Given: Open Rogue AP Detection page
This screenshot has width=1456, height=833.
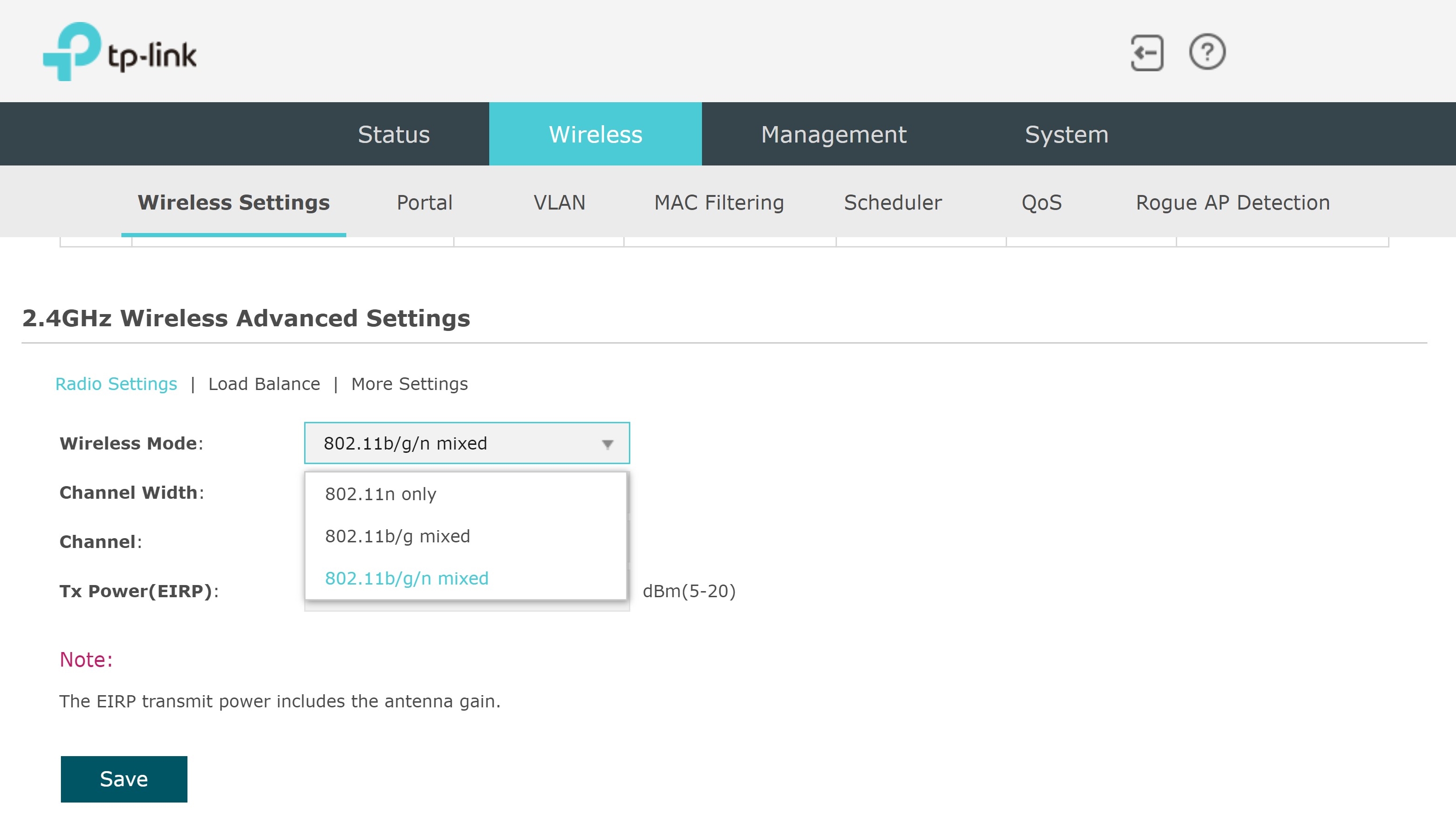Looking at the screenshot, I should [1232, 203].
